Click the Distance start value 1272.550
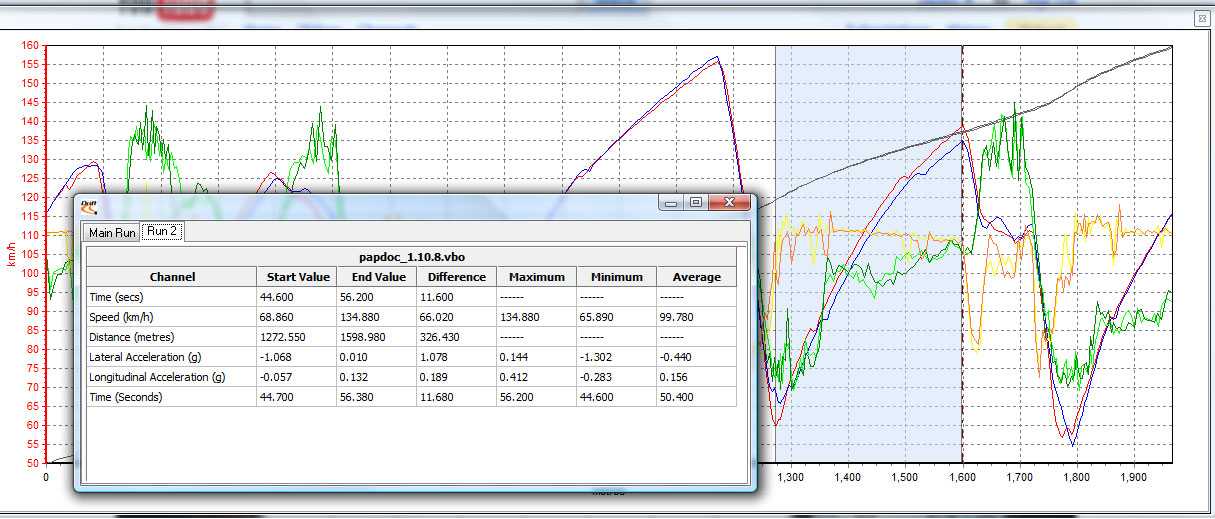1215x519 pixels. tap(285, 337)
